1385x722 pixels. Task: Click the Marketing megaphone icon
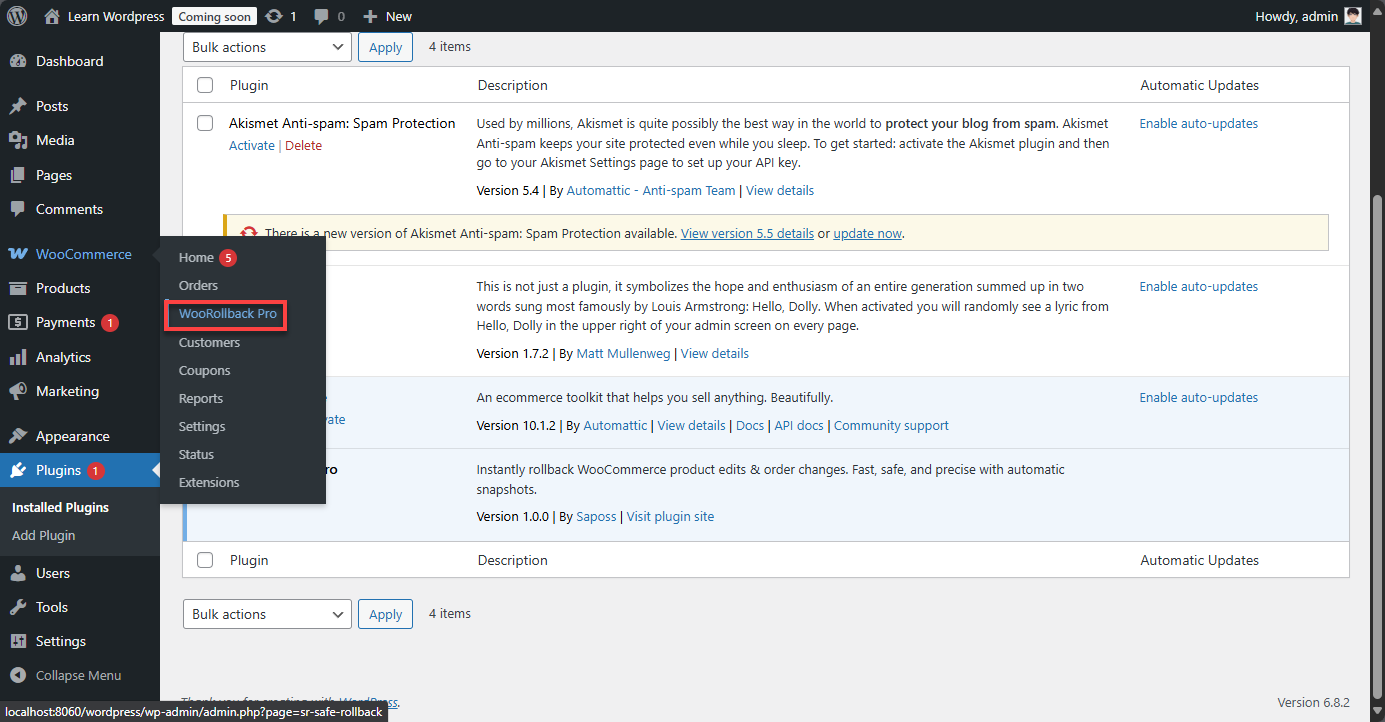[17, 391]
